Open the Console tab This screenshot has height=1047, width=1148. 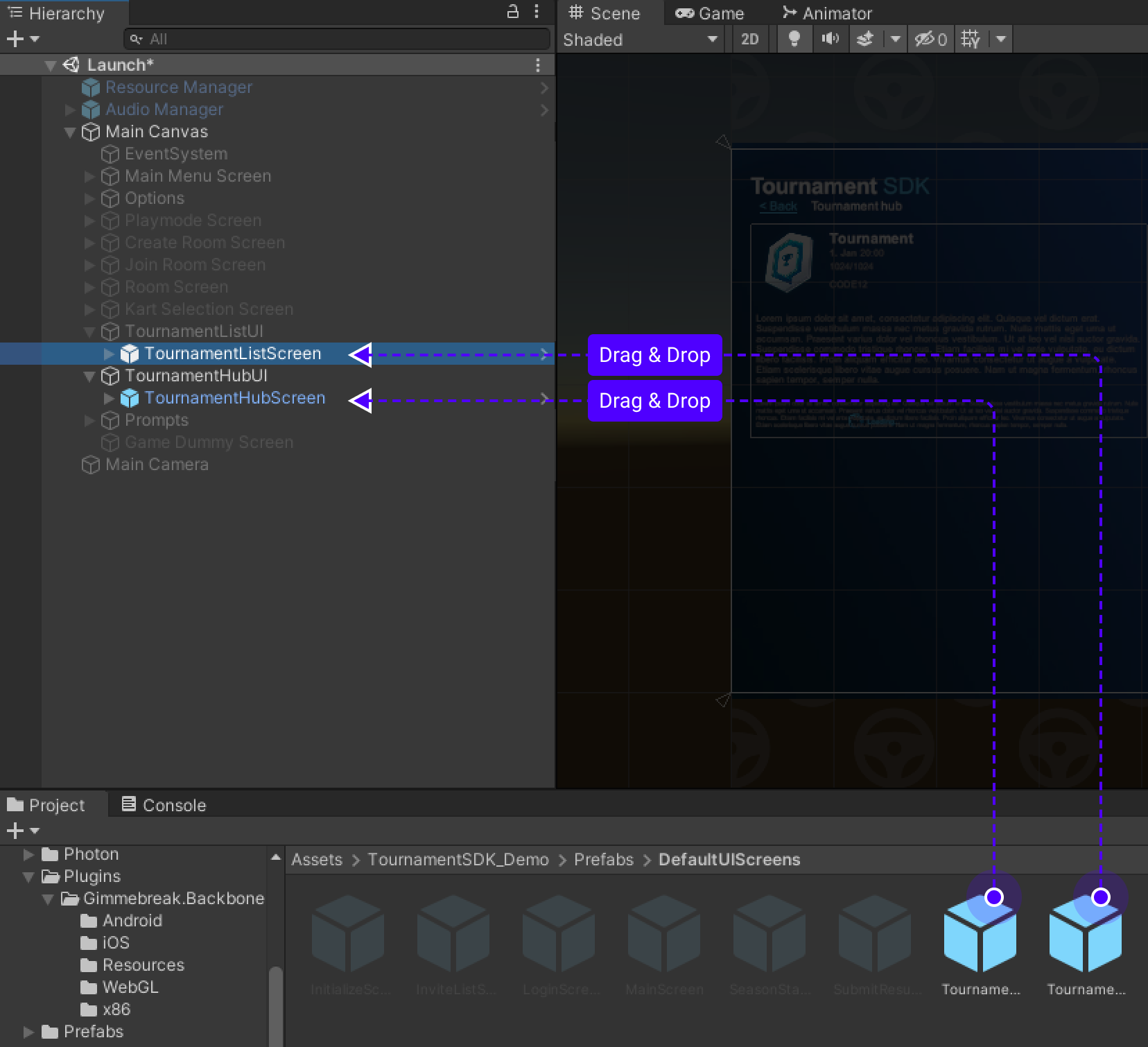[164, 805]
